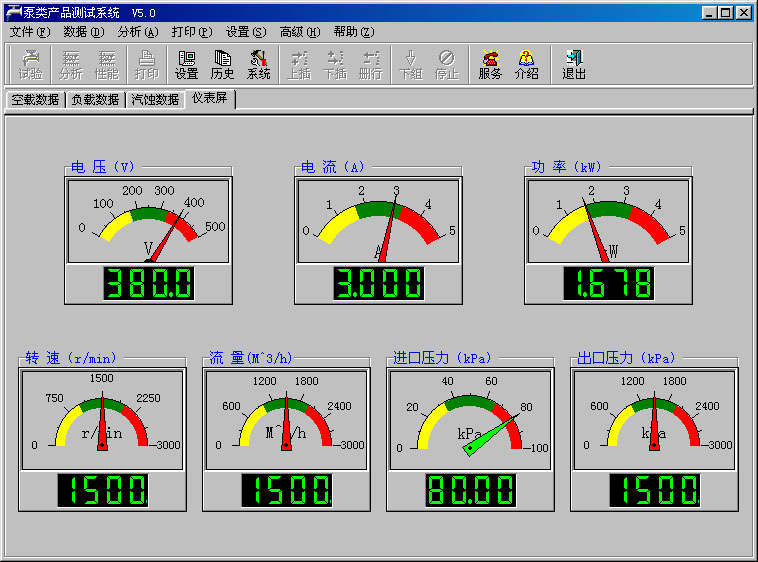
Task: Click the 出口压力 (kPa) group label
Action: coord(626,358)
